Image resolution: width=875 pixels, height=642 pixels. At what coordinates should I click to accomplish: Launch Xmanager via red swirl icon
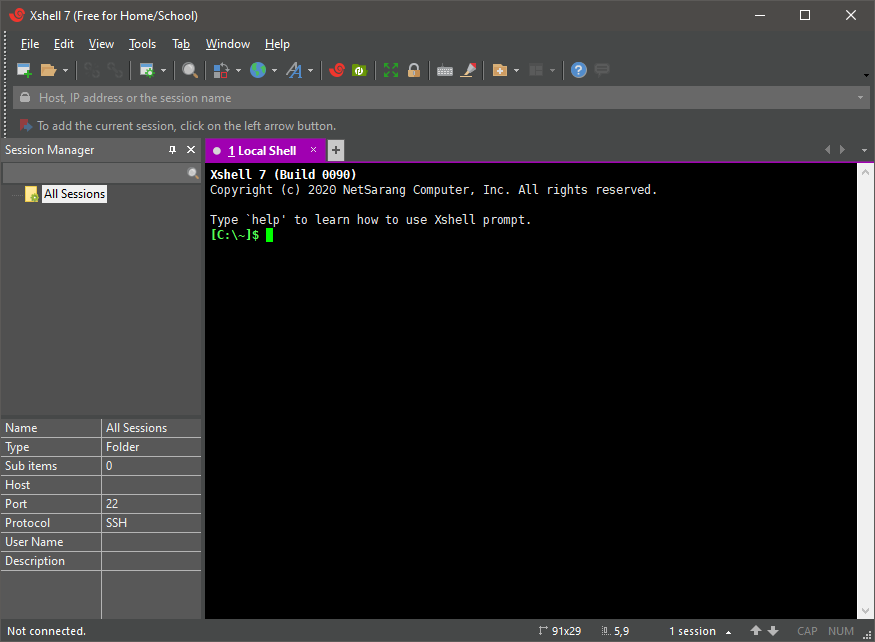[337, 70]
